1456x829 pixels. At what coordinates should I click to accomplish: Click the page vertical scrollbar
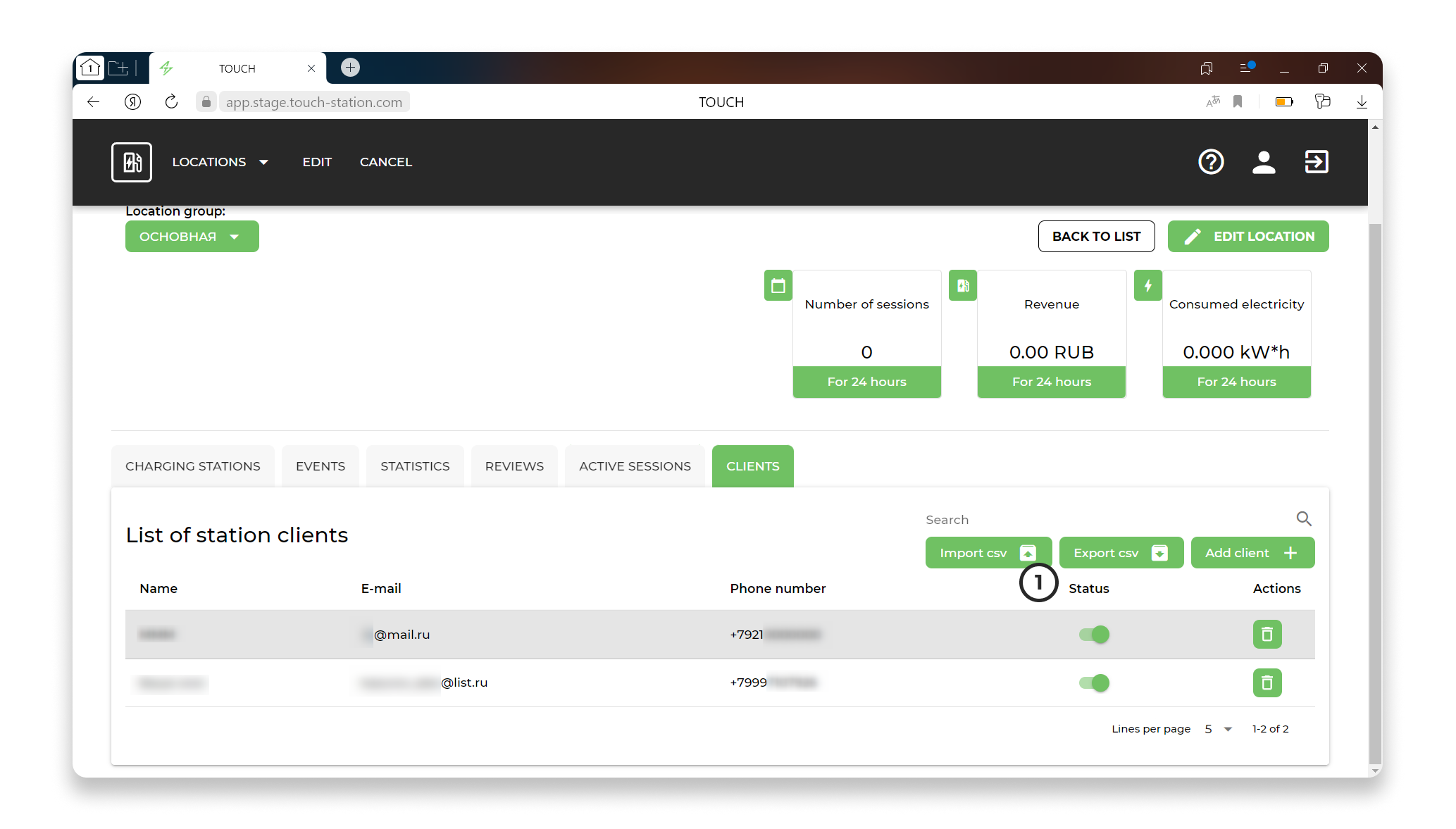[x=1375, y=493]
